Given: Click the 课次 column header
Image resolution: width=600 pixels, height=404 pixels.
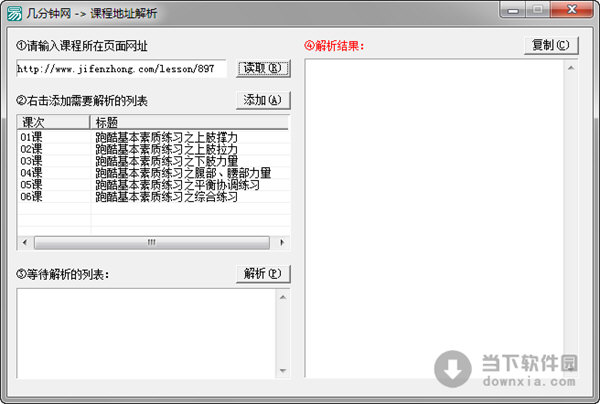Looking at the screenshot, I should click(53, 122).
